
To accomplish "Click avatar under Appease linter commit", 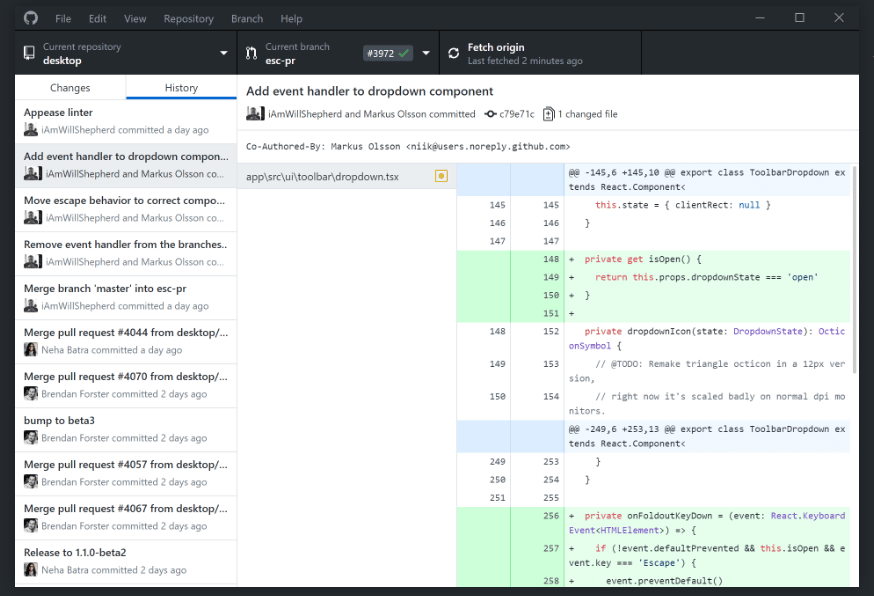I will tap(31, 130).
